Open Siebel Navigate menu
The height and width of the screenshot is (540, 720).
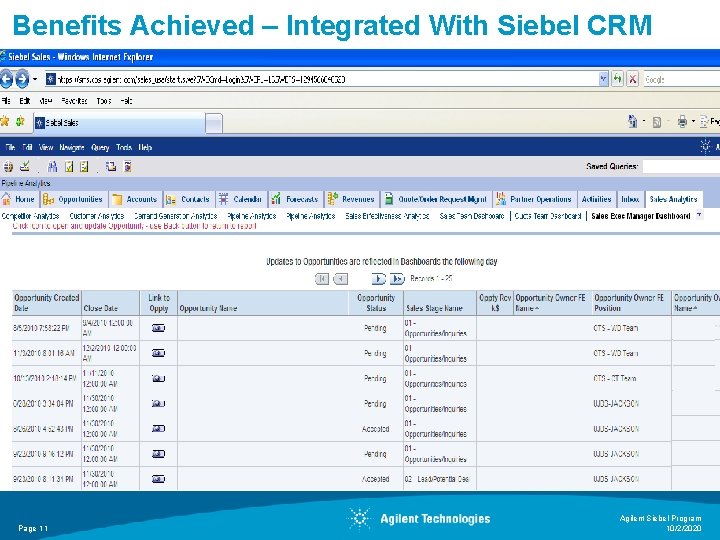coord(72,147)
